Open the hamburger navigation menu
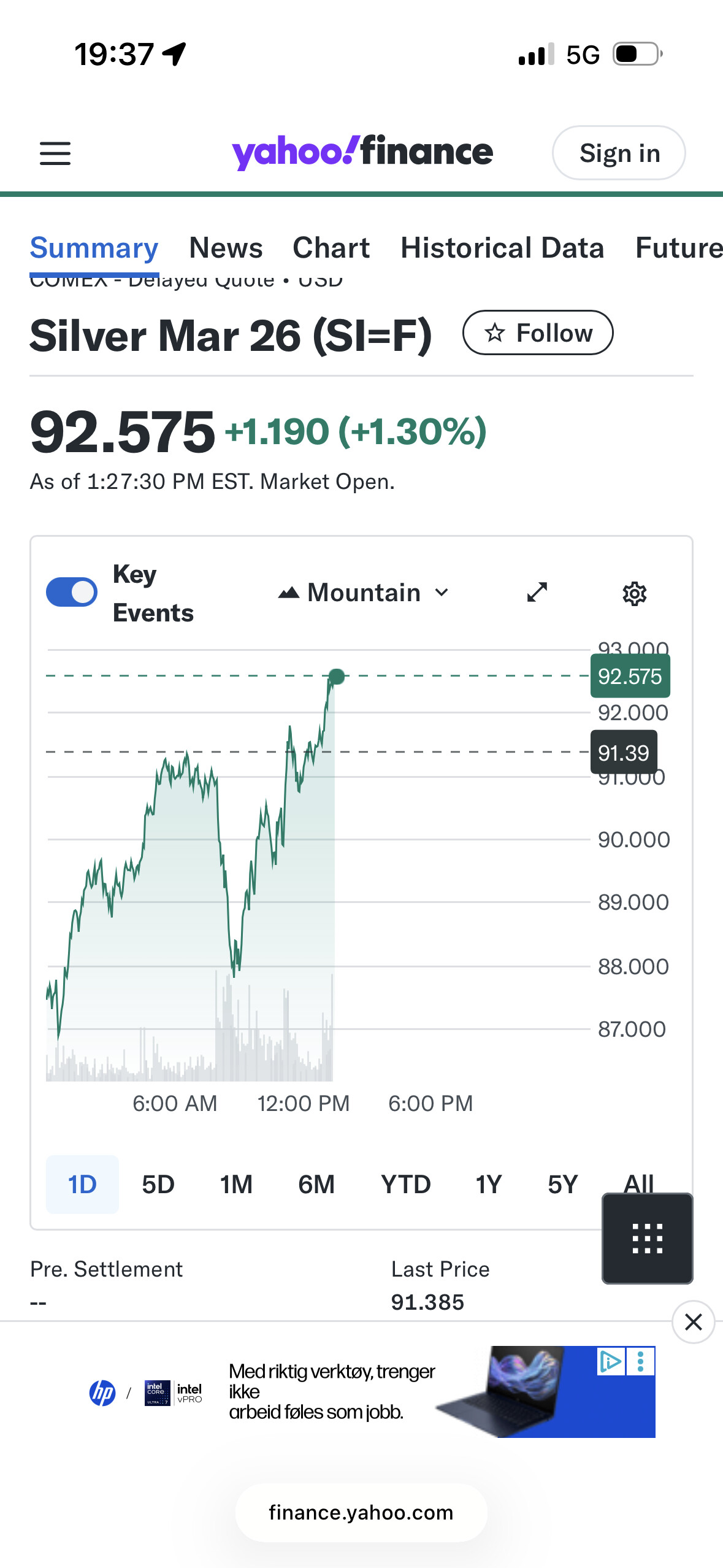The height and width of the screenshot is (1568, 723). tap(55, 153)
